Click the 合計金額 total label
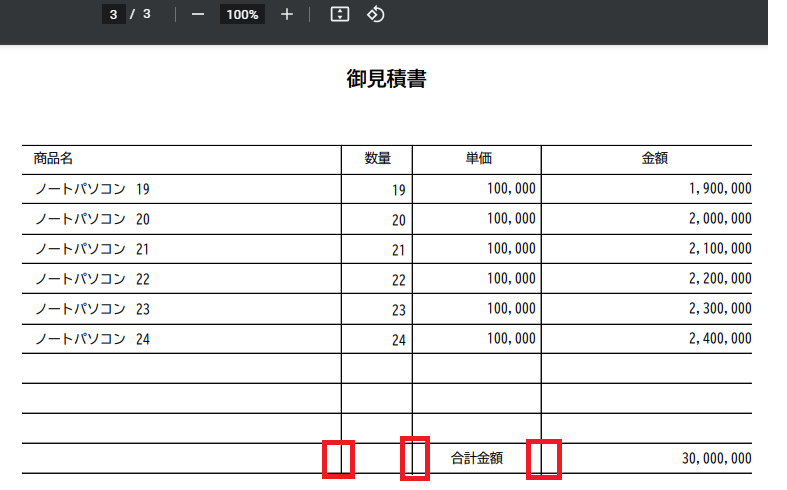Screen dimensions: 787x490 [x=476, y=459]
